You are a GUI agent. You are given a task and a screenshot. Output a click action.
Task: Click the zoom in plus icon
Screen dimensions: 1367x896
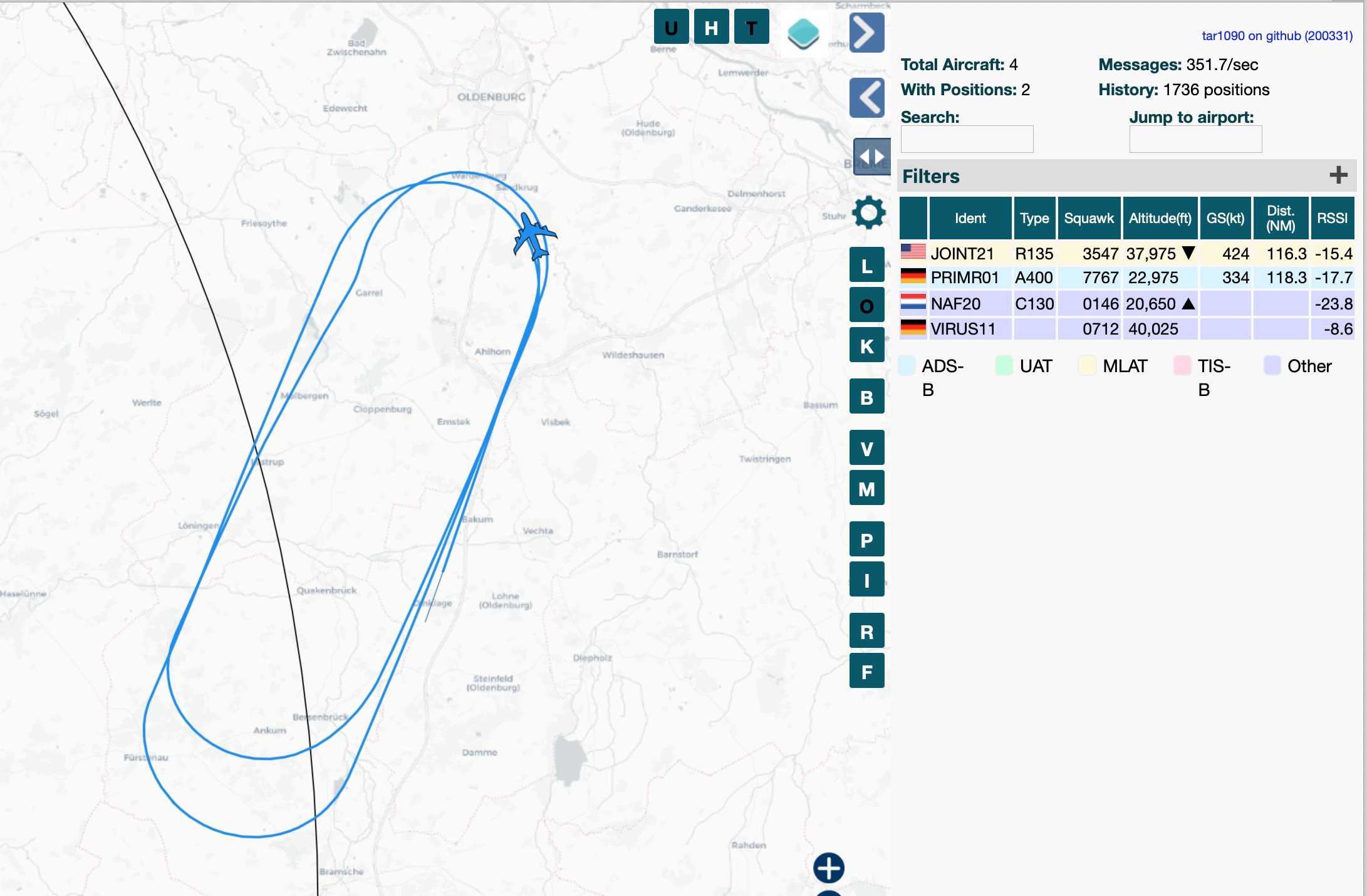(x=828, y=868)
